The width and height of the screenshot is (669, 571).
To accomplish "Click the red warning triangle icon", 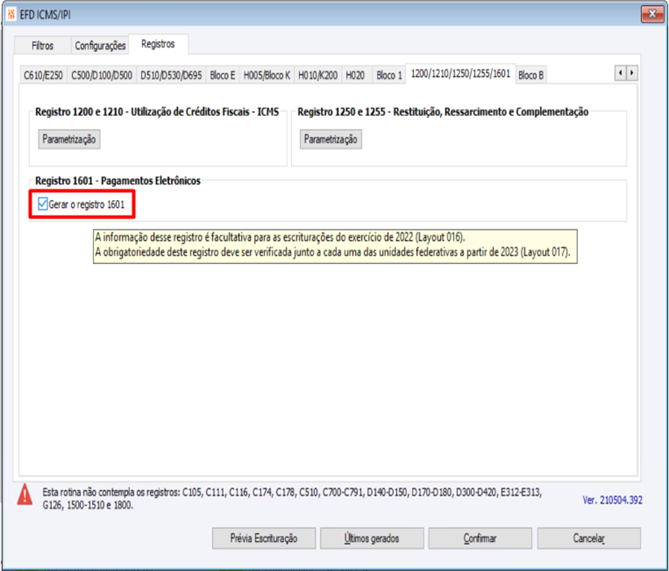I will click(x=25, y=495).
